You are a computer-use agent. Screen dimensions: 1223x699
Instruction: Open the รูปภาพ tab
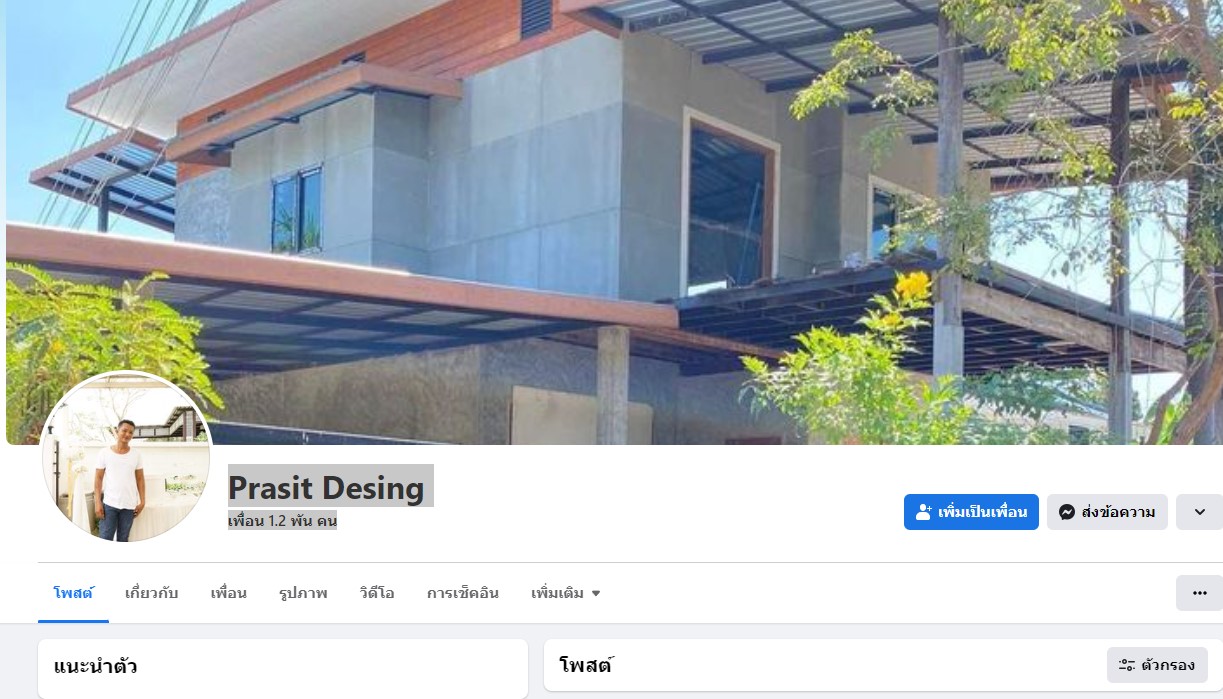(303, 593)
